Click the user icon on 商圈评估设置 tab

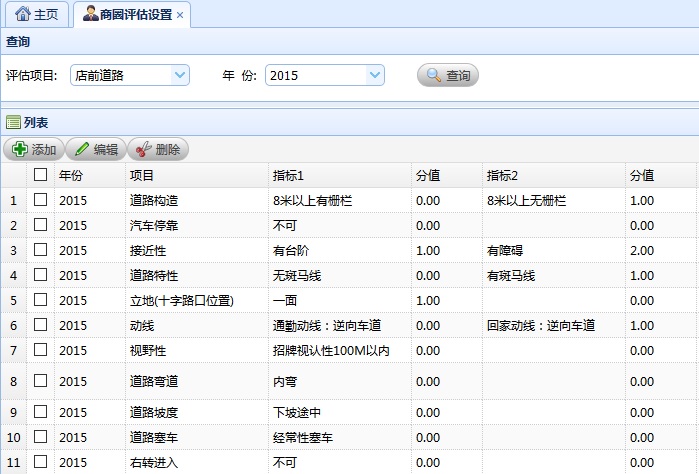[x=91, y=13]
